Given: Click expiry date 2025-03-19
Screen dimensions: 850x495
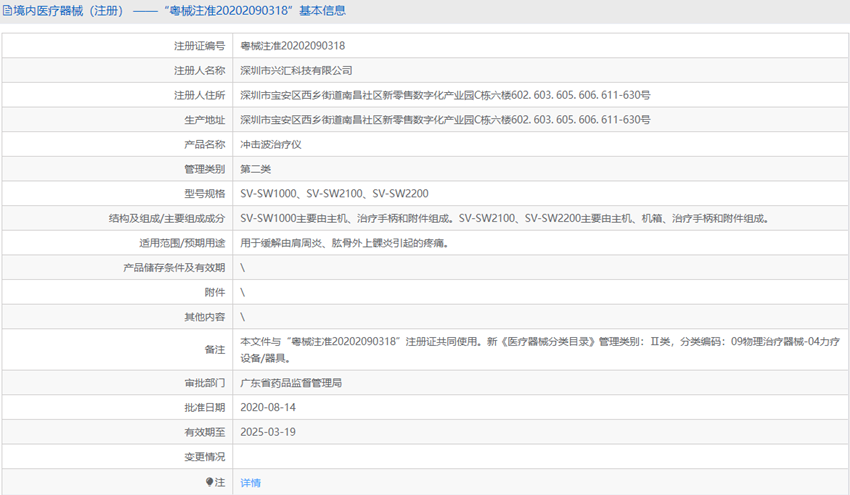Looking at the screenshot, I should coord(268,432).
